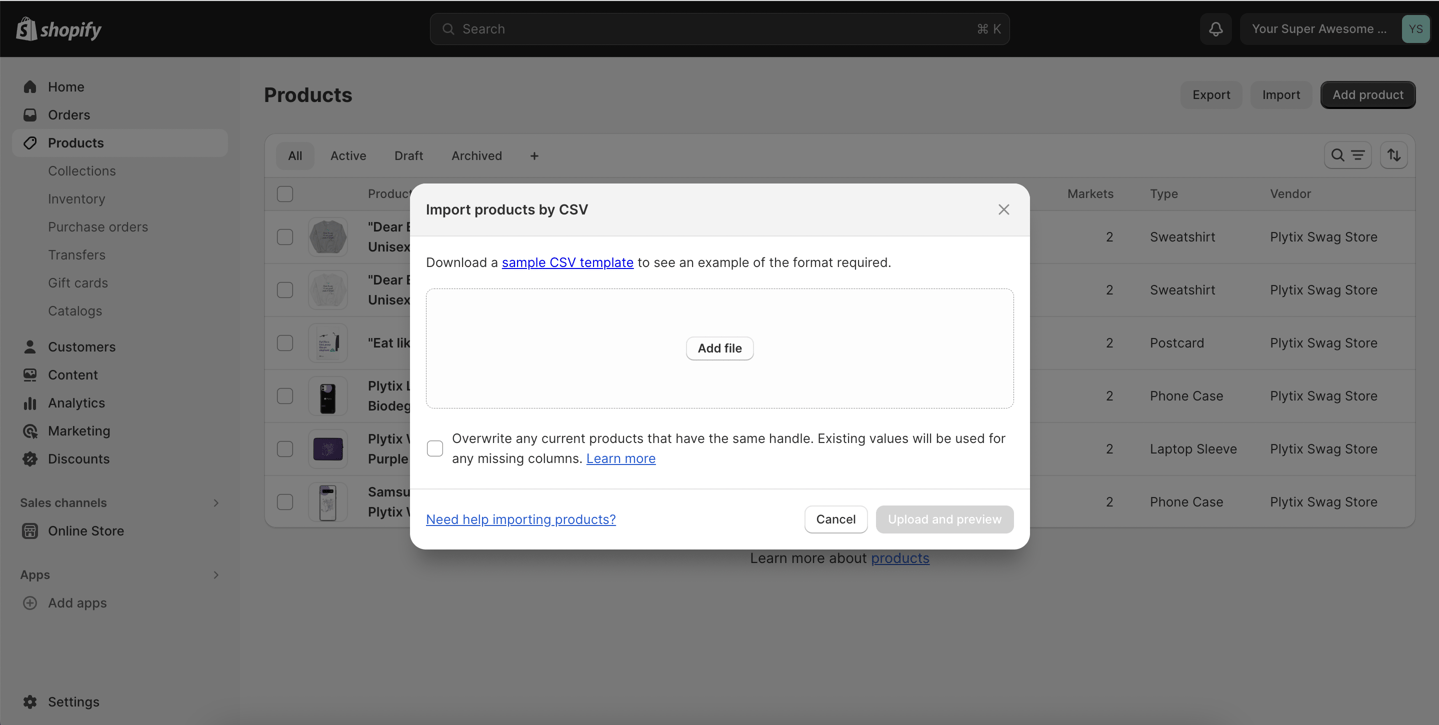Open the sort options for products
Image resolution: width=1439 pixels, height=725 pixels.
point(1394,155)
